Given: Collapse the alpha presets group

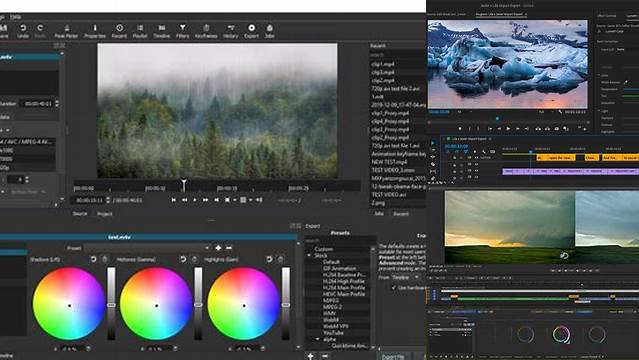Looking at the screenshot, I should tap(317, 339).
